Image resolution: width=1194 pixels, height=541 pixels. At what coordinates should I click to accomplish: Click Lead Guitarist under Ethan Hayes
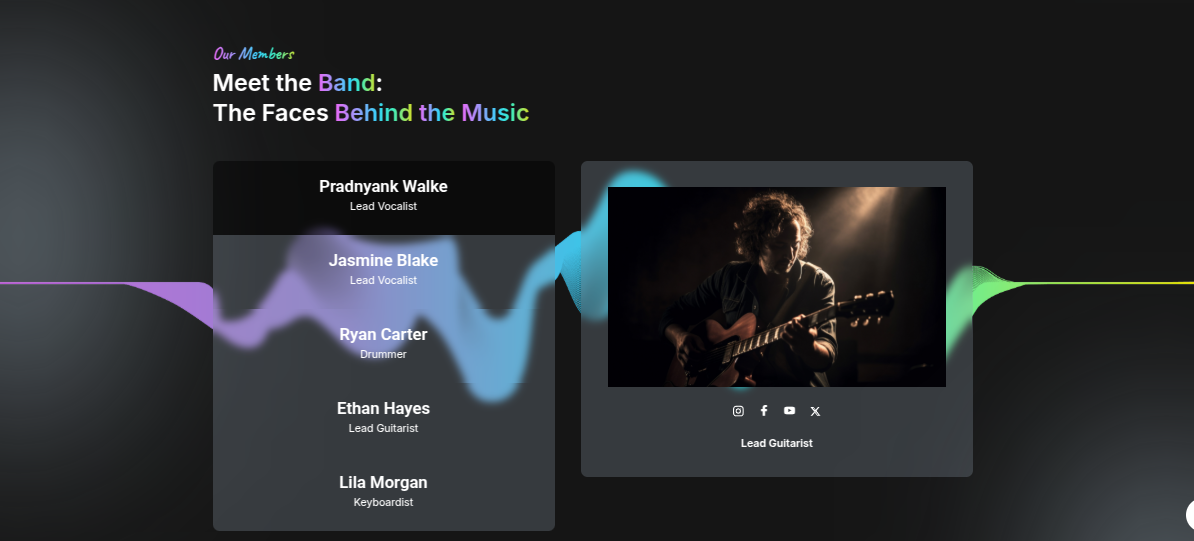coord(384,428)
